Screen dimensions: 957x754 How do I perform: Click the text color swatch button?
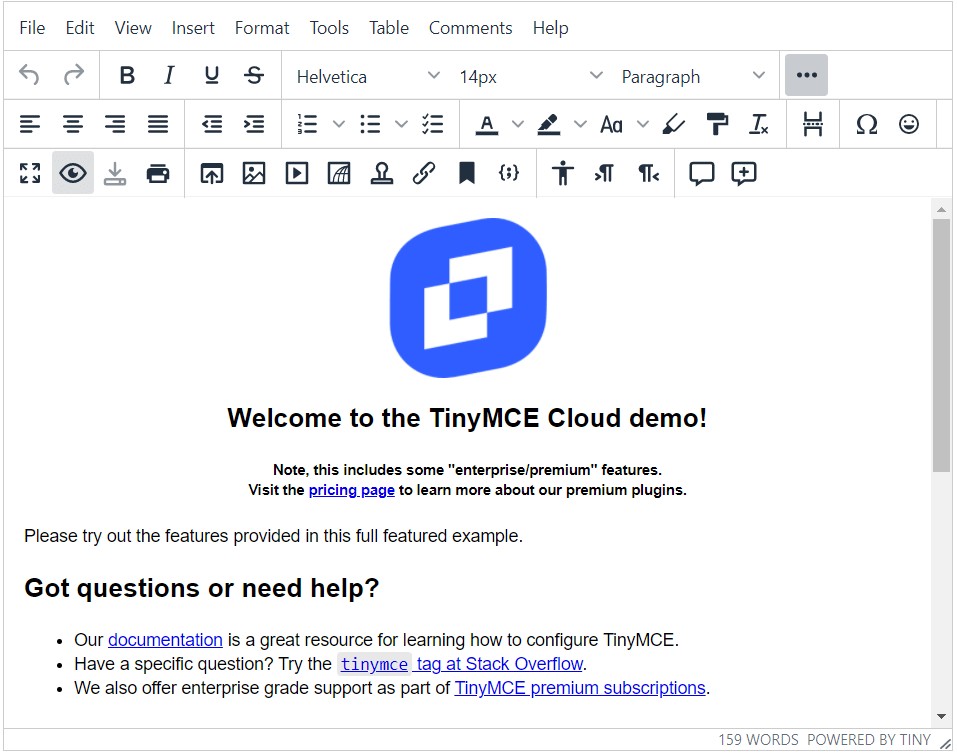(x=487, y=124)
